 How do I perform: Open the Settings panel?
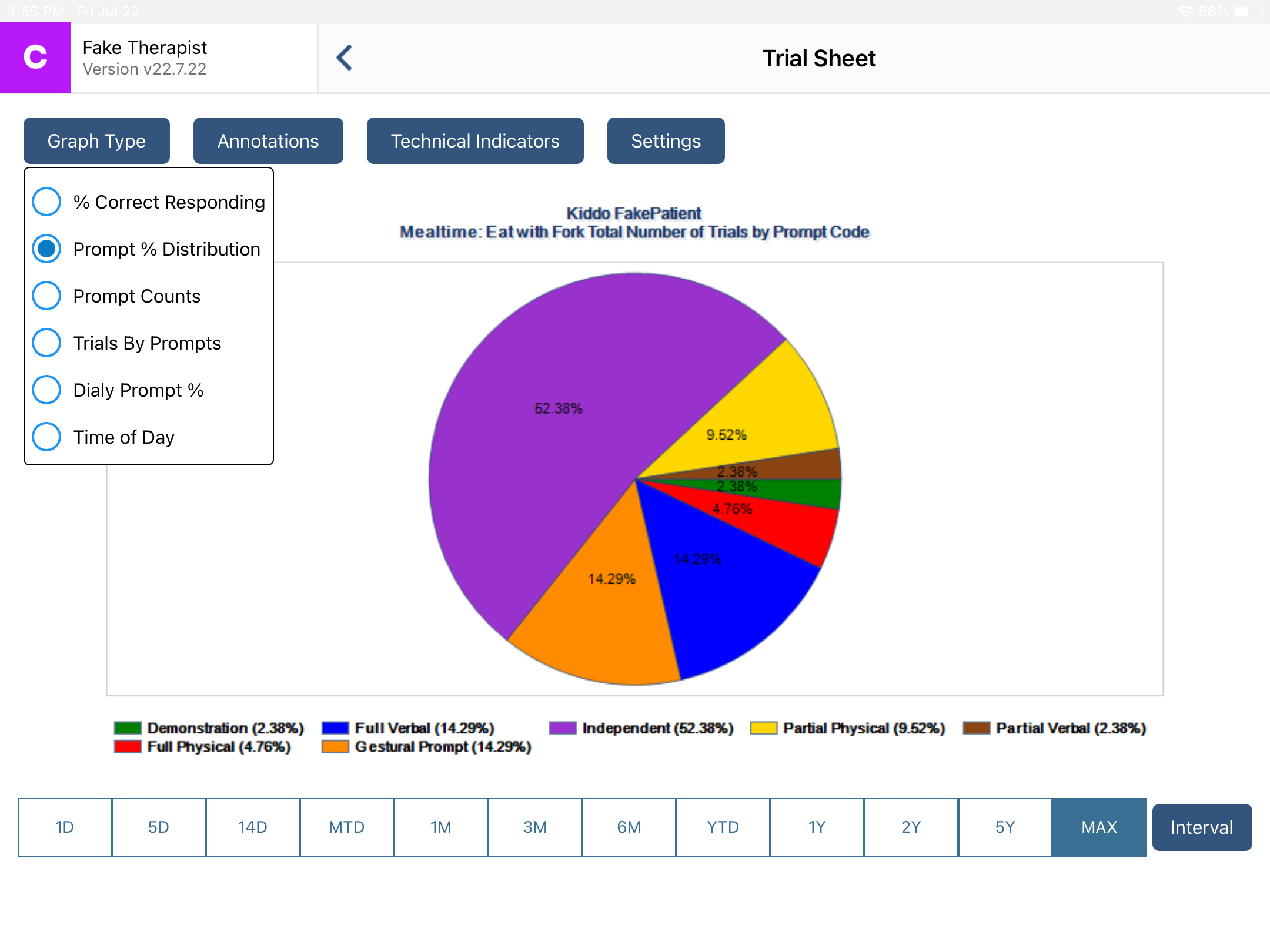pos(665,140)
